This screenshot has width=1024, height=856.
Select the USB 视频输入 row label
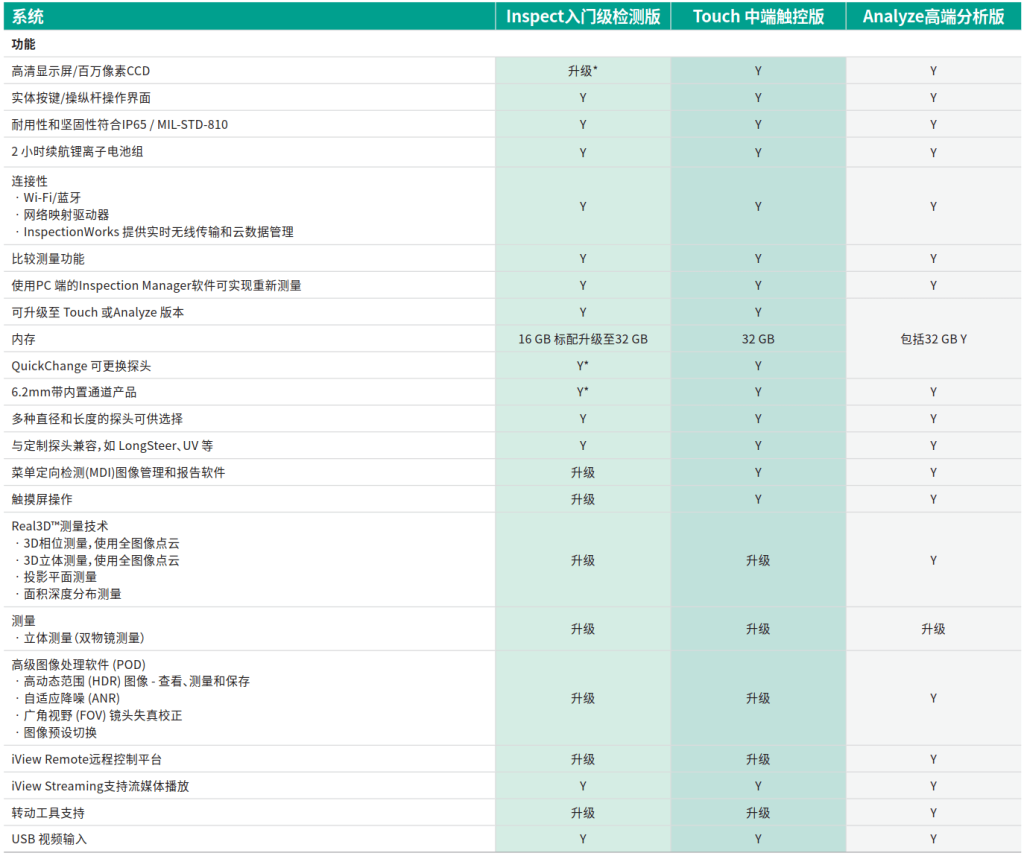click(x=49, y=839)
